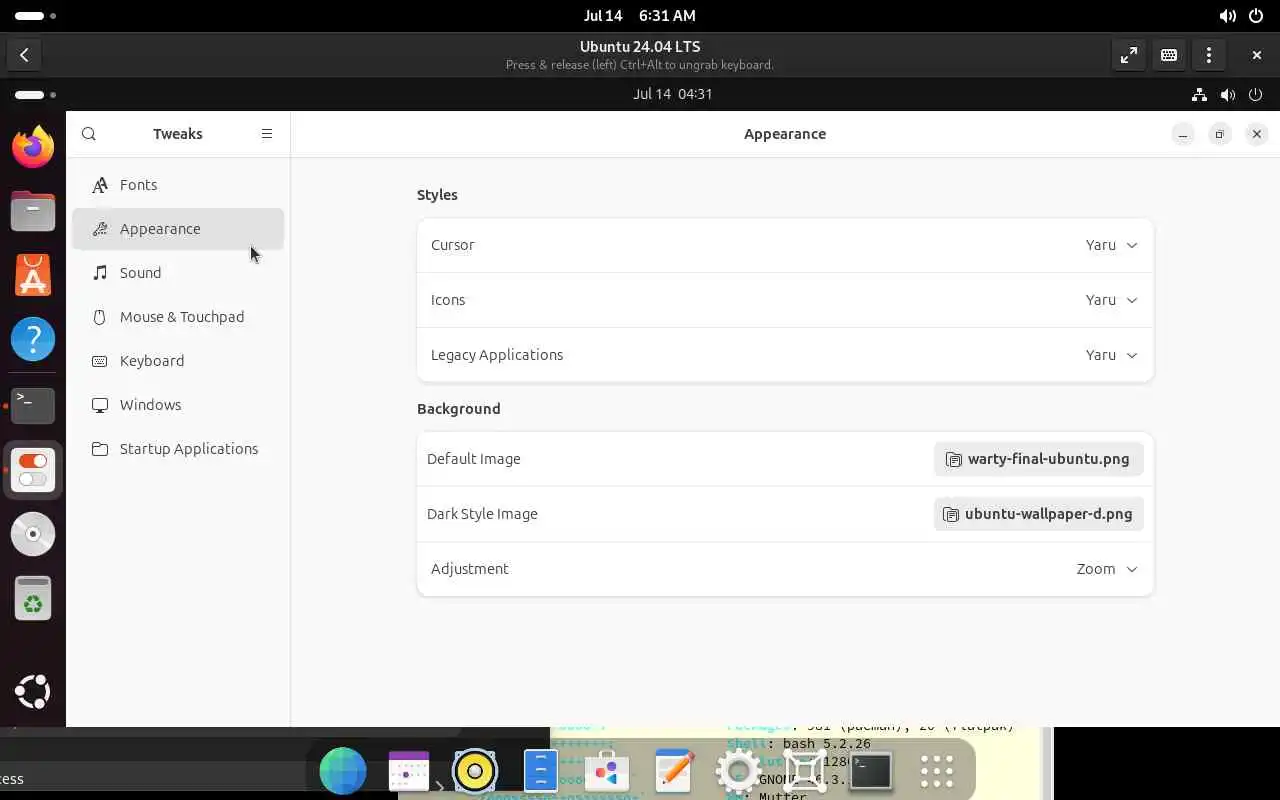Open Files from the Ubuntu dock
The height and width of the screenshot is (800, 1280).
tap(33, 211)
